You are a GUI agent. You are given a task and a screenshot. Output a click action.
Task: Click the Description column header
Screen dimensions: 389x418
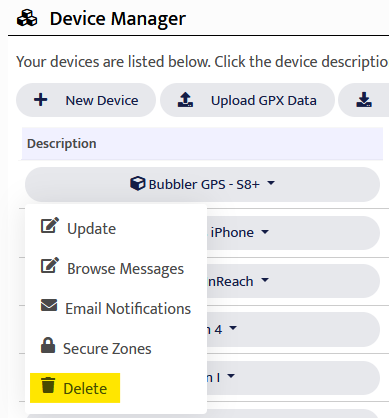click(62, 144)
